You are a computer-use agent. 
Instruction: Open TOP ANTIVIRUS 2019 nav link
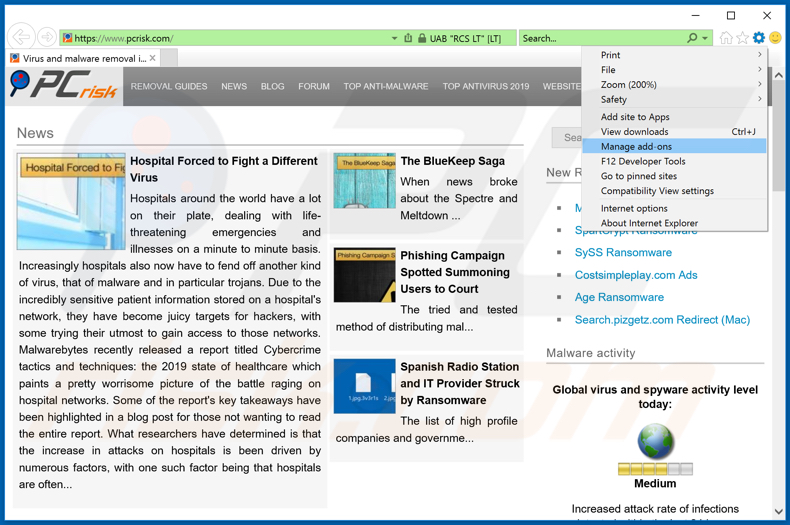[486, 86]
